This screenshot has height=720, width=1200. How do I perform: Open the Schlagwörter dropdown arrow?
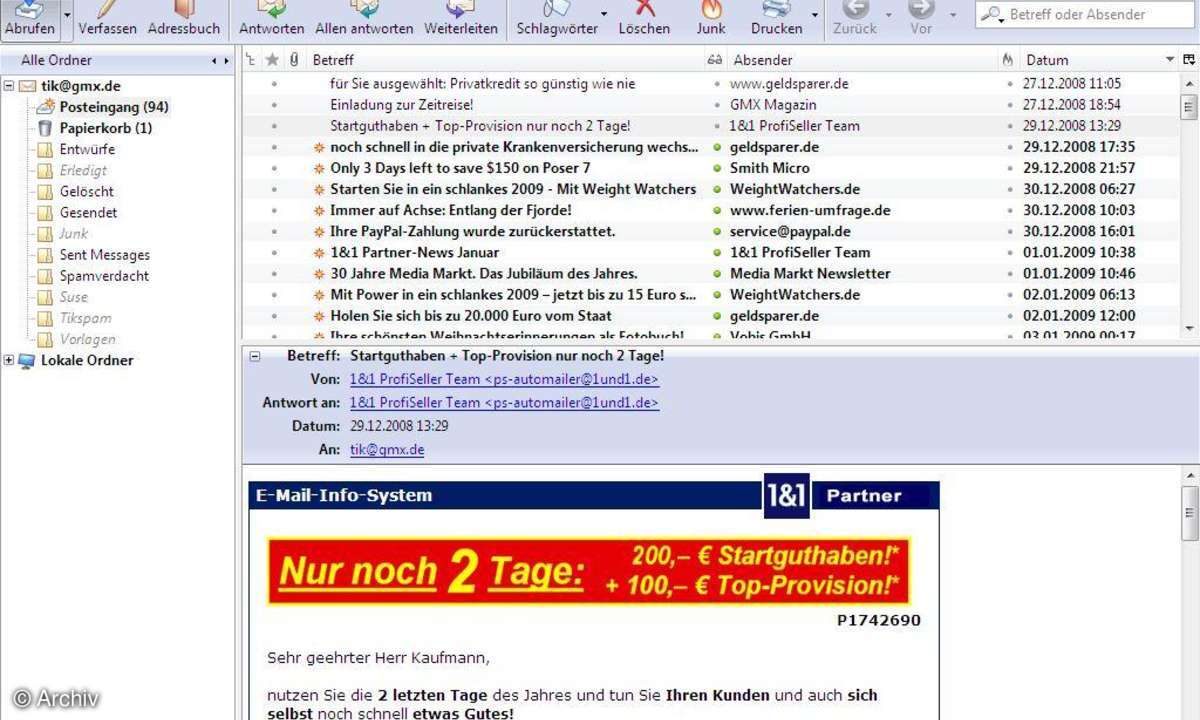[604, 16]
